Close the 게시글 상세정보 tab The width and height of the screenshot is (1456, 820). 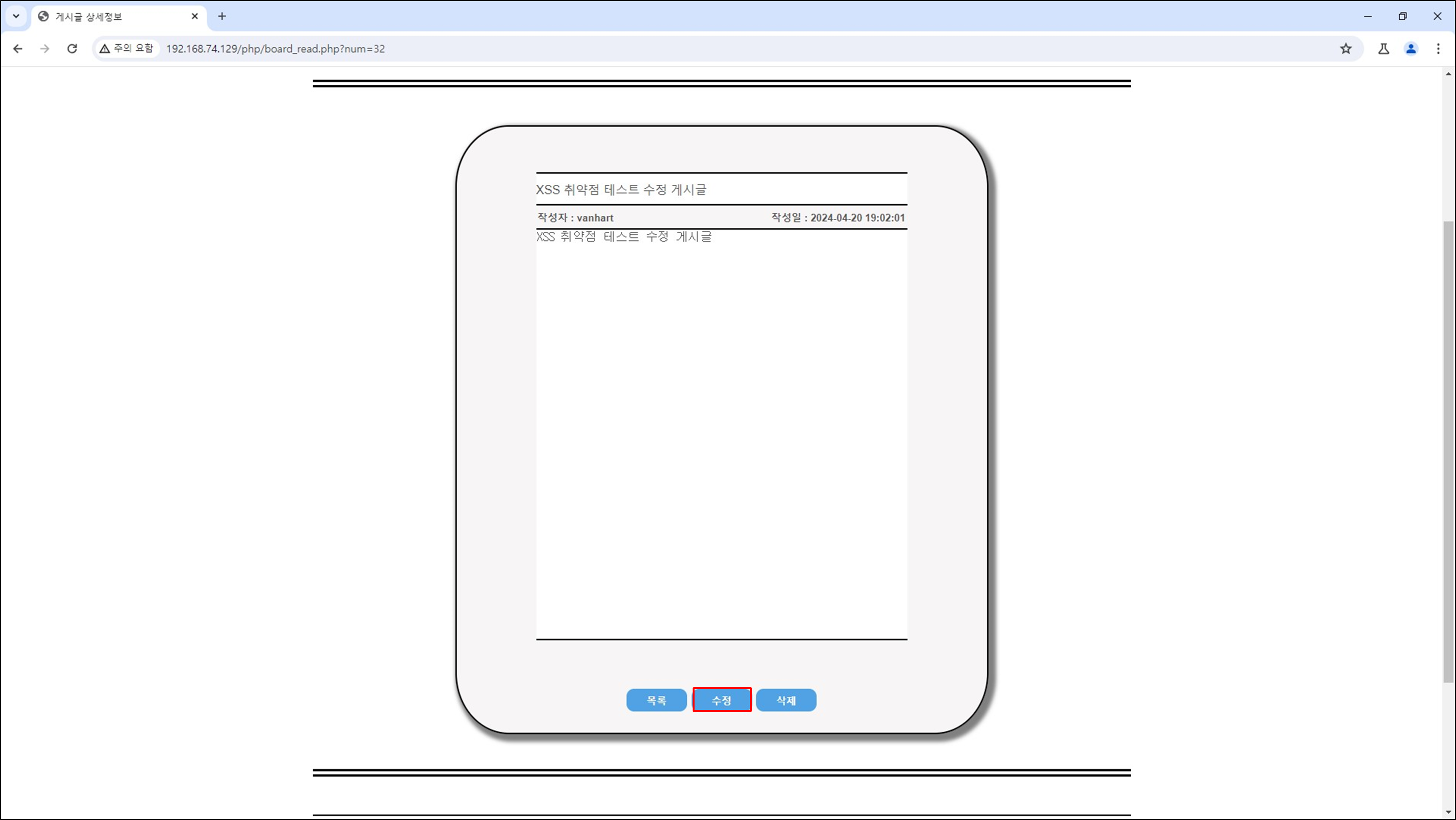[194, 16]
